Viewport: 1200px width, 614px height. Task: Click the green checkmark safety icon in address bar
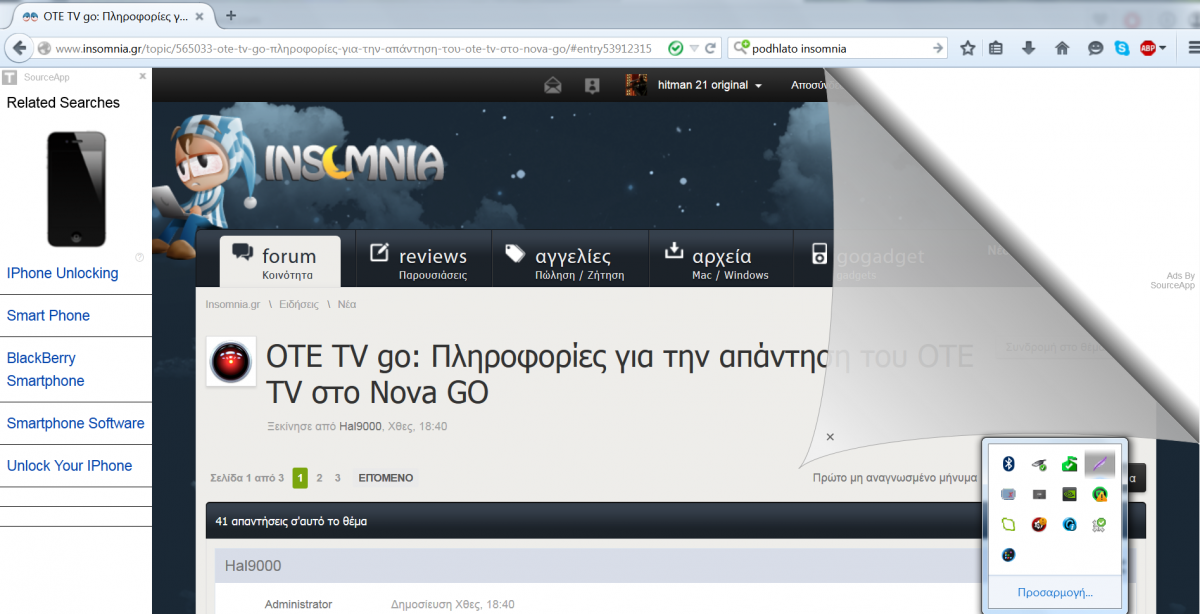click(676, 48)
